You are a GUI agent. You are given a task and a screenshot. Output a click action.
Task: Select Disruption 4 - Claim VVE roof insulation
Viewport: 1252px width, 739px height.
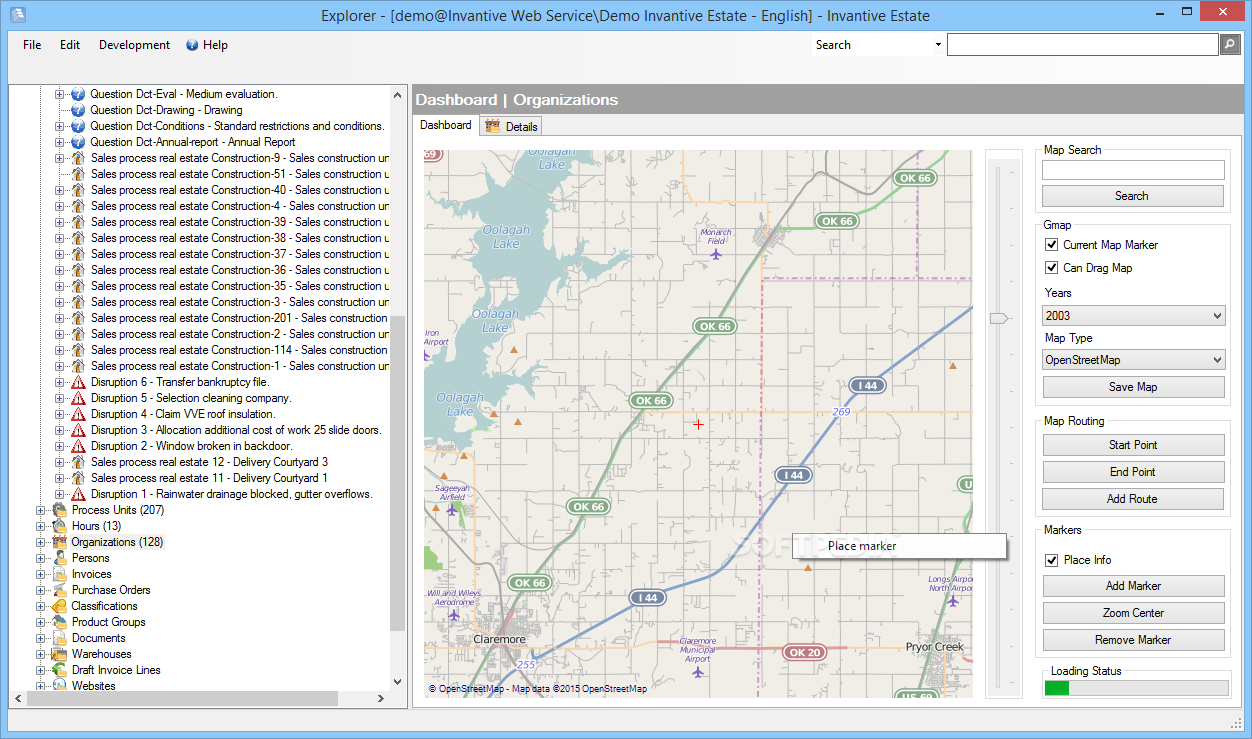coord(183,414)
